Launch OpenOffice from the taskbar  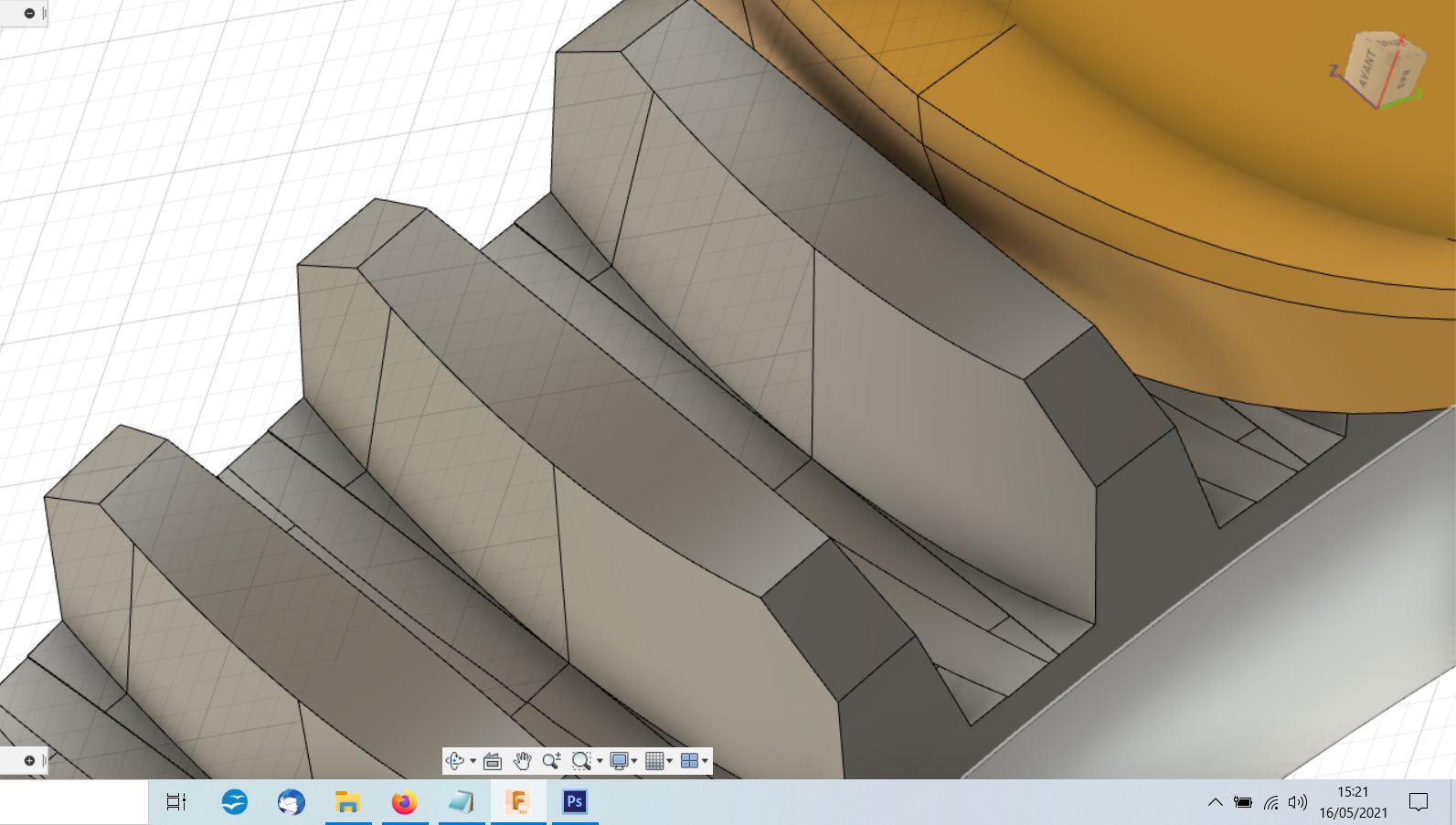[235, 802]
